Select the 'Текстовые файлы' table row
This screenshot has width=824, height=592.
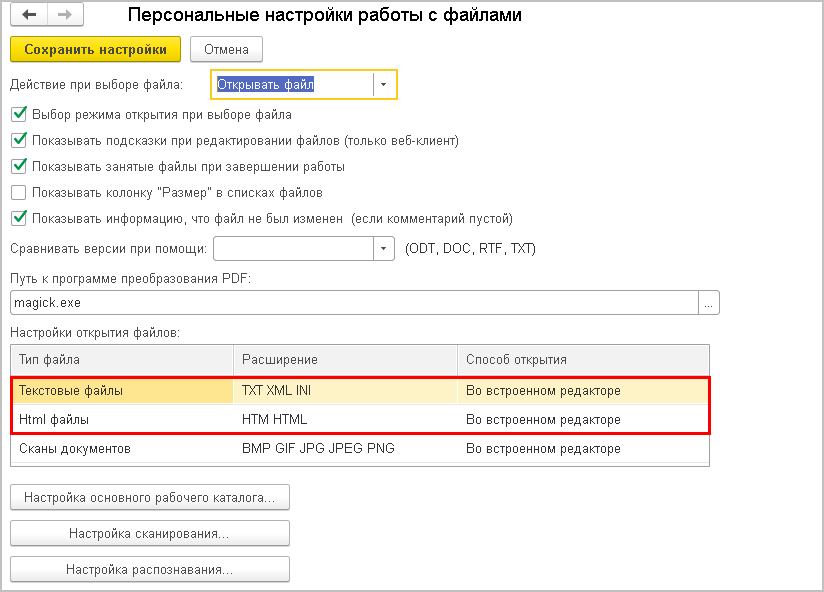pyautogui.click(x=120, y=390)
